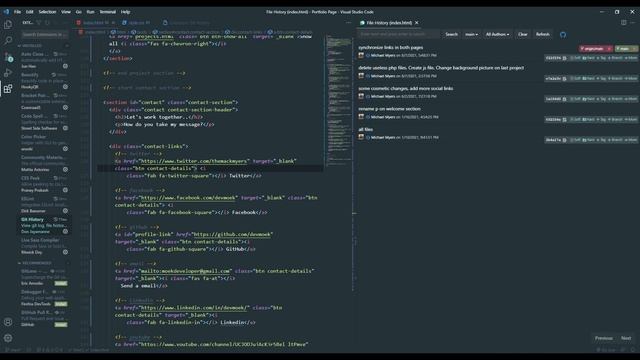
Task: Copy the 'delete useless php files' commit hash icon
Action: pos(565,78)
